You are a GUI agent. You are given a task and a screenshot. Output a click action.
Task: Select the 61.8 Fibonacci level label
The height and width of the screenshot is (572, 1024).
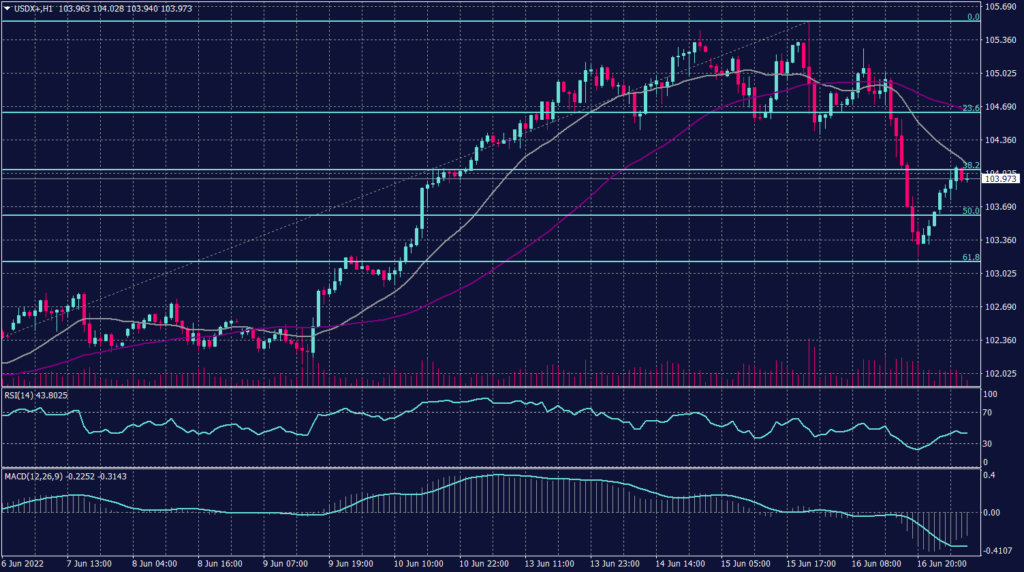(x=969, y=257)
